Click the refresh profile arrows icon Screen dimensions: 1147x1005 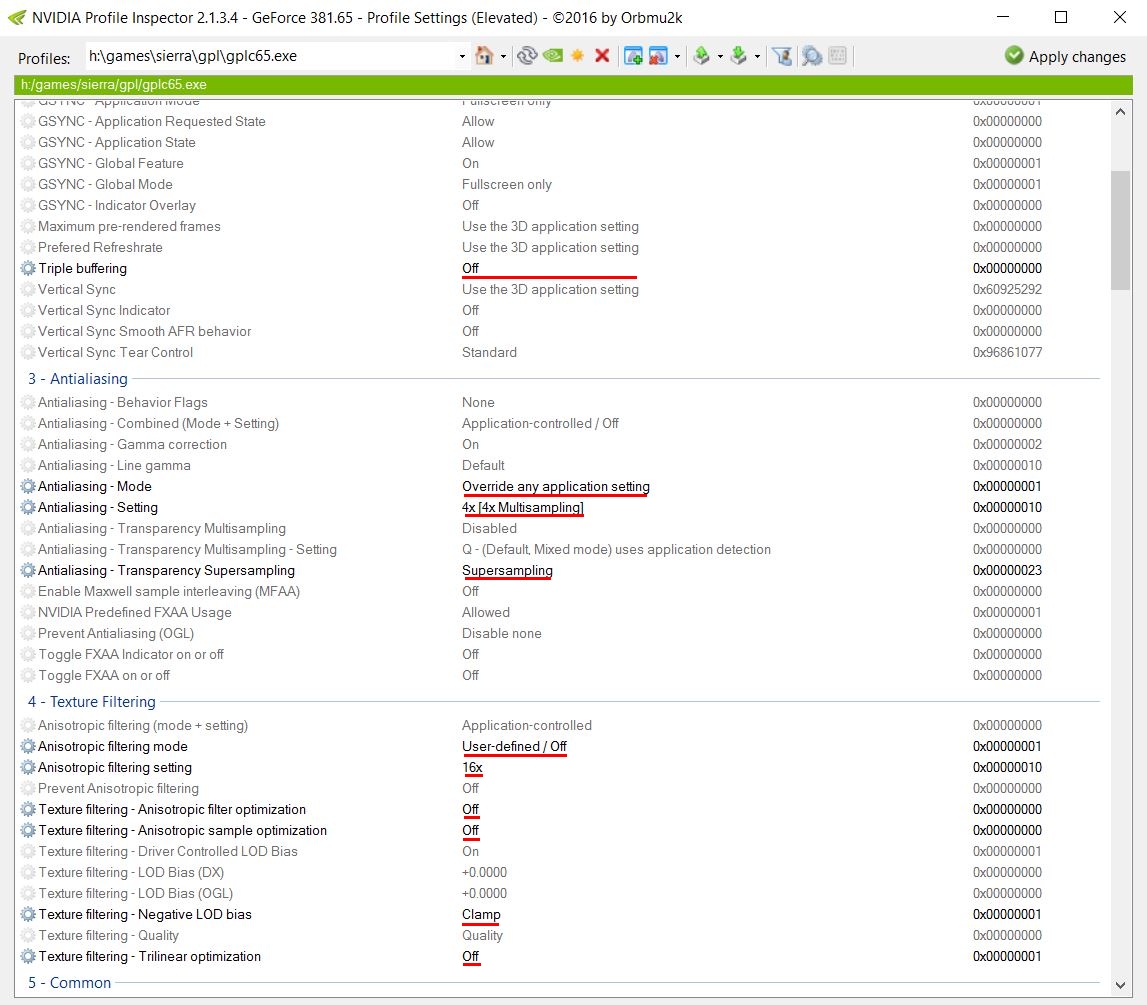527,56
